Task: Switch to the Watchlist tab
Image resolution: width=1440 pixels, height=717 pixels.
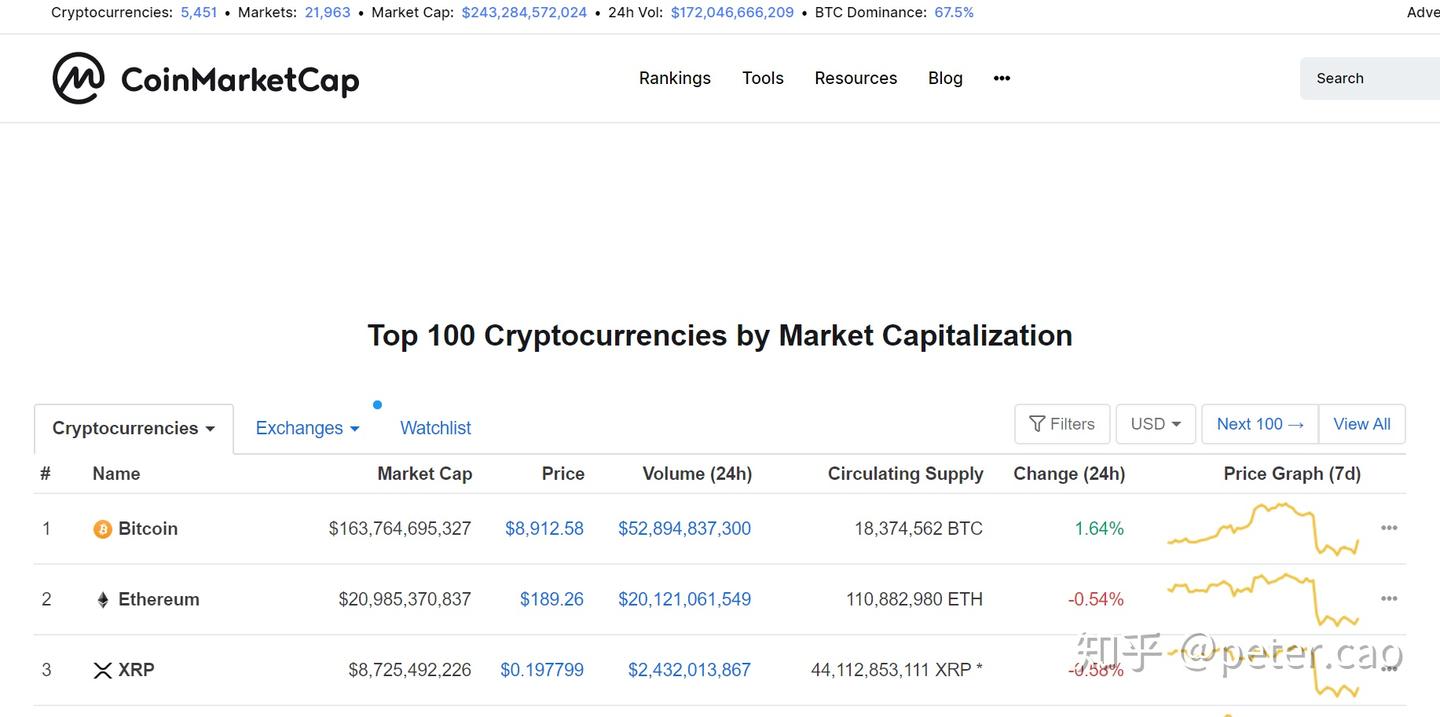Action: click(435, 428)
